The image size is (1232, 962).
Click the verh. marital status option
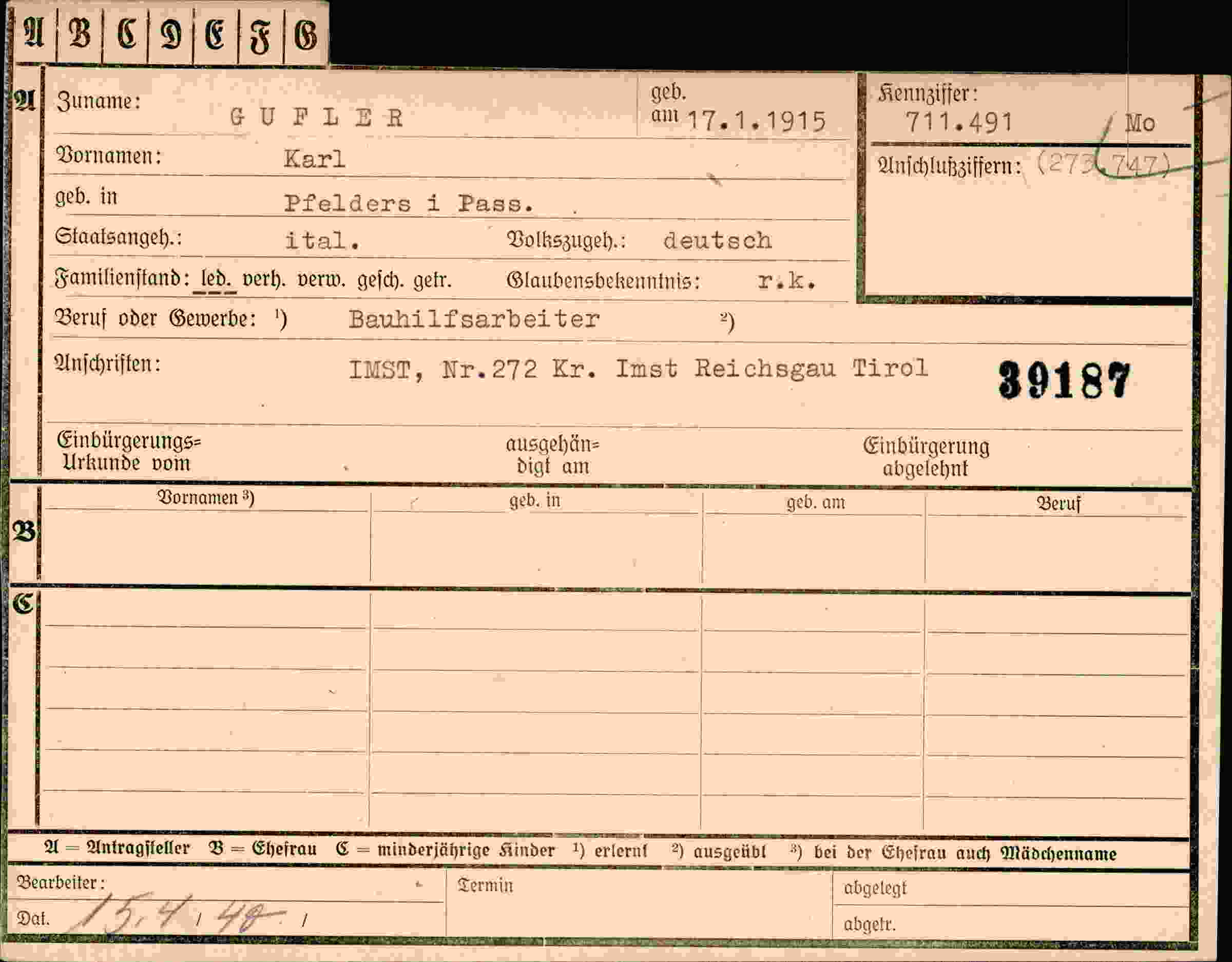point(263,280)
